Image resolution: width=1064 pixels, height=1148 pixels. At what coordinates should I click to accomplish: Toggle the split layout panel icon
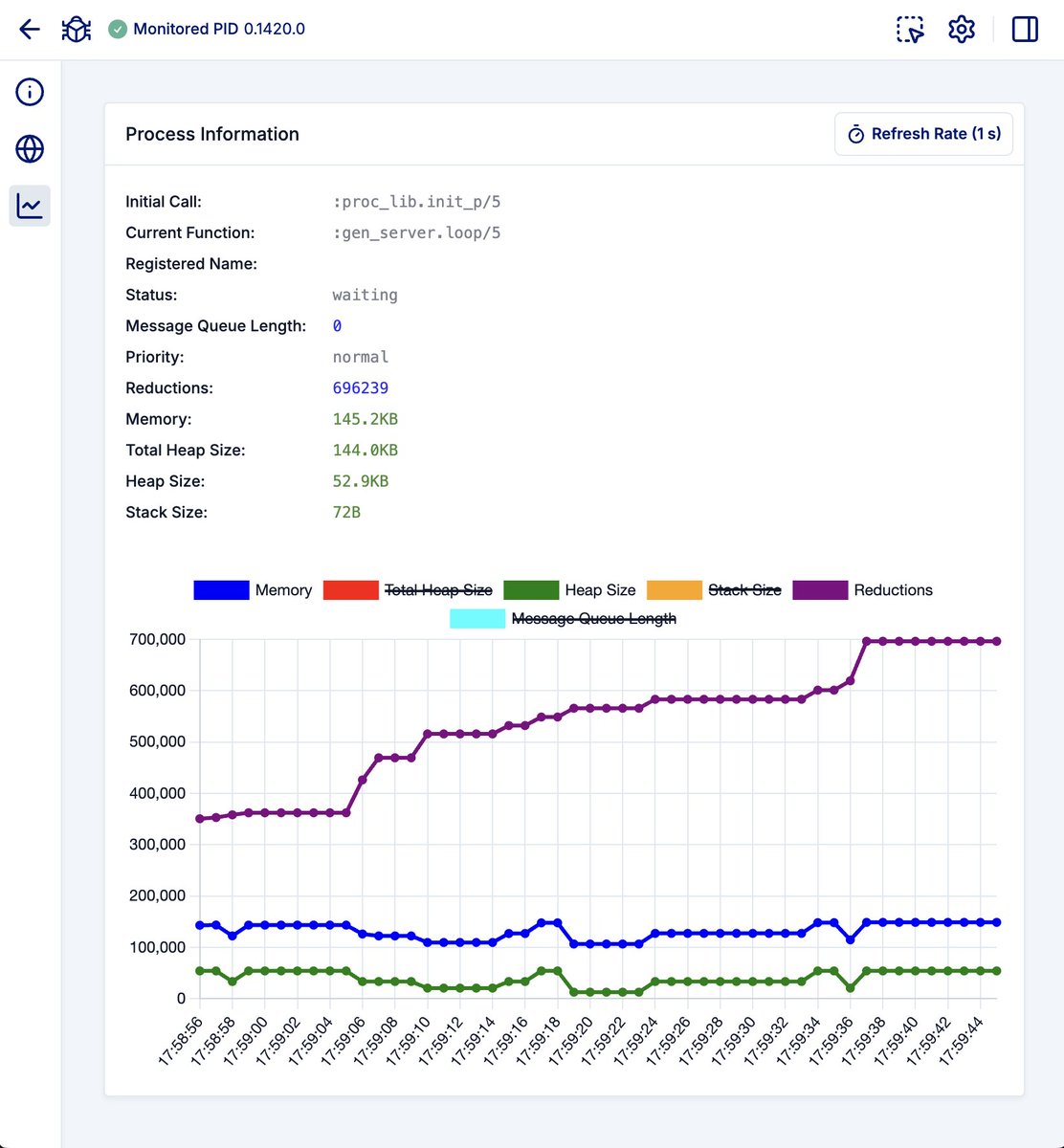[1023, 30]
